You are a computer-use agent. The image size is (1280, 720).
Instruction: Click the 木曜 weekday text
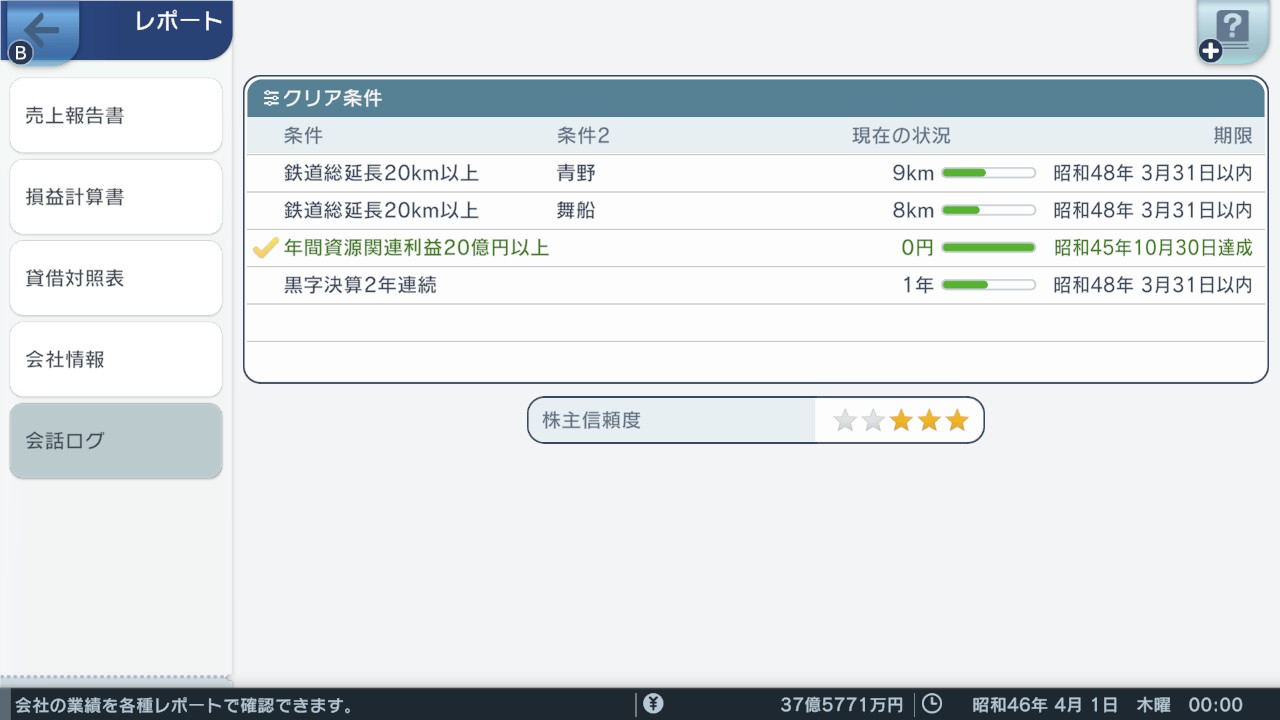point(1153,705)
